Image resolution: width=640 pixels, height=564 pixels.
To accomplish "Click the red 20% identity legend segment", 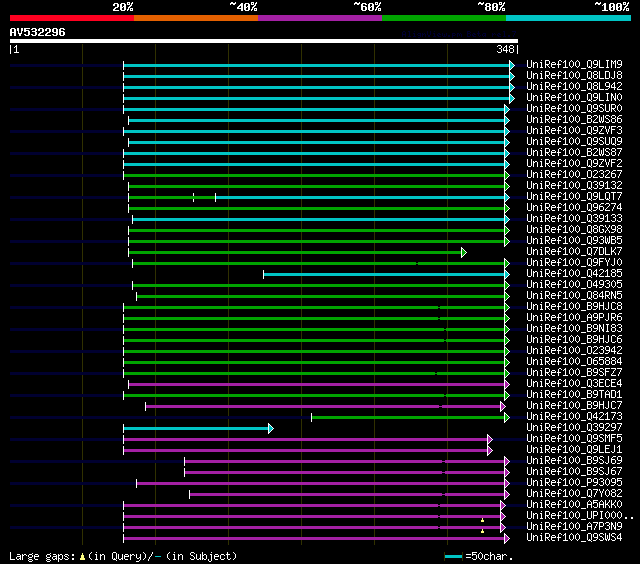I will [72, 18].
